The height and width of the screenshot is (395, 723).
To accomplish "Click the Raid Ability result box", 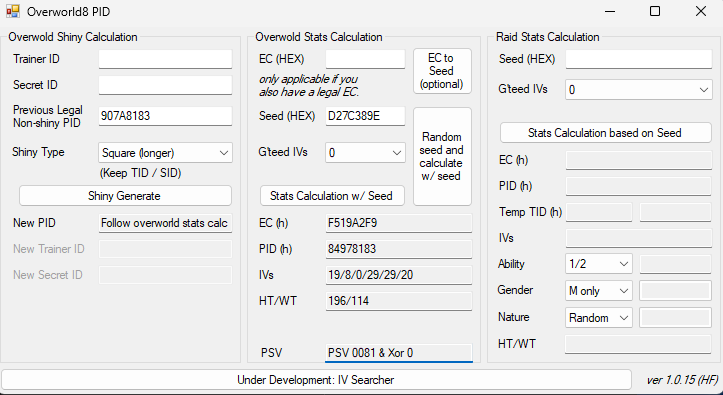I will coord(676,264).
